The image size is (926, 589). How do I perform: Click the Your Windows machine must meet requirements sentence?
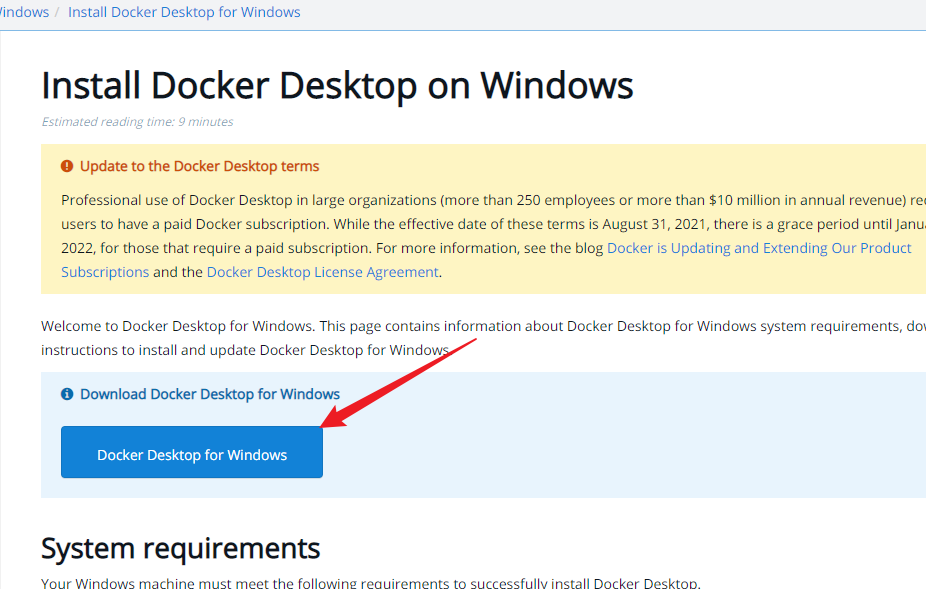[371, 583]
